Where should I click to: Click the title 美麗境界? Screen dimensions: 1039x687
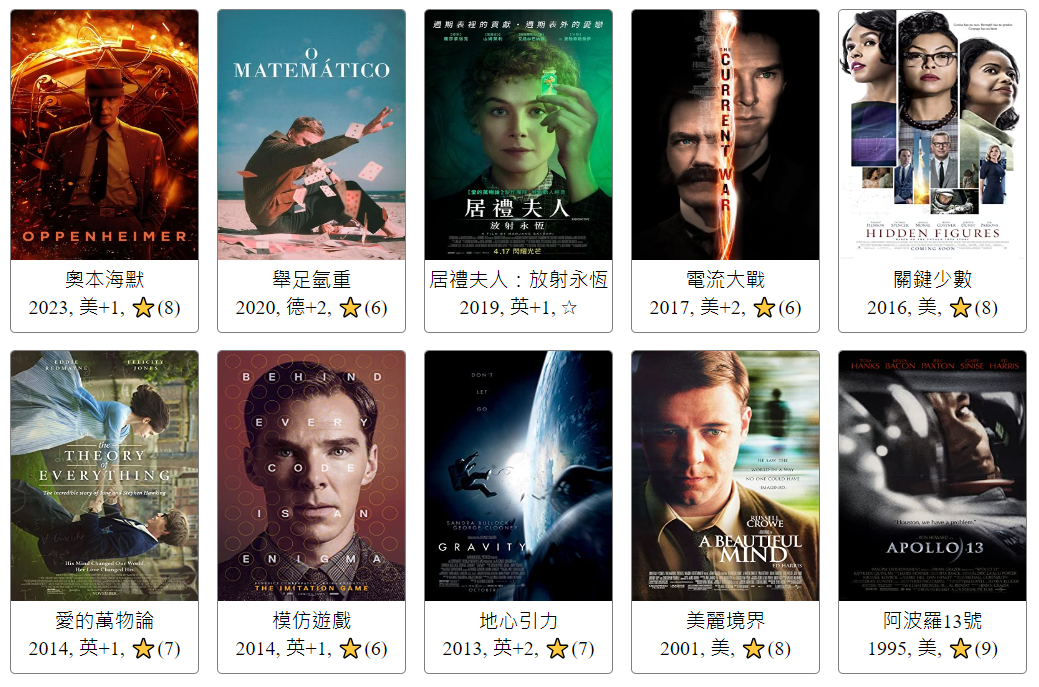pos(726,621)
